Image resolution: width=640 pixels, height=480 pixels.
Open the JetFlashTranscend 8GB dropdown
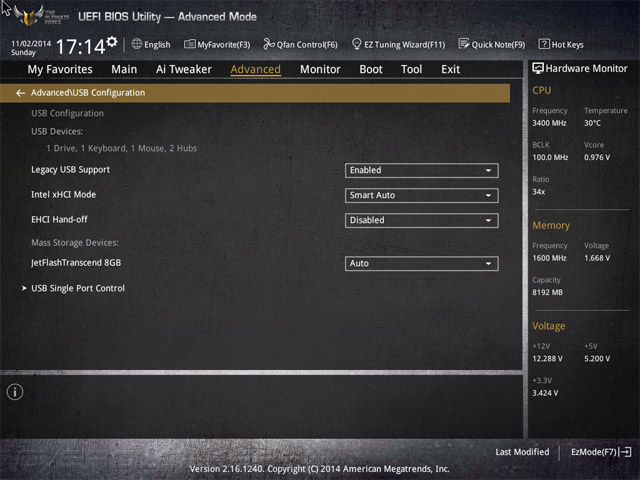pos(421,263)
